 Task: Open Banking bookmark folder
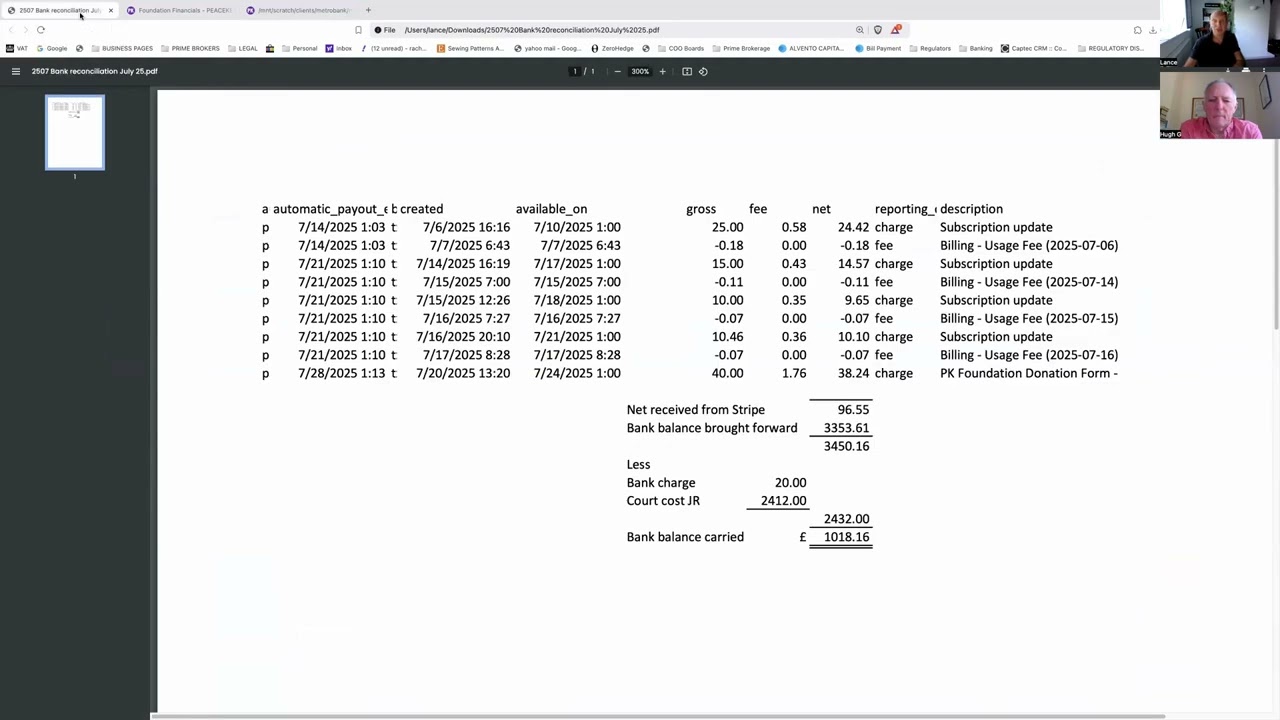tap(975, 48)
